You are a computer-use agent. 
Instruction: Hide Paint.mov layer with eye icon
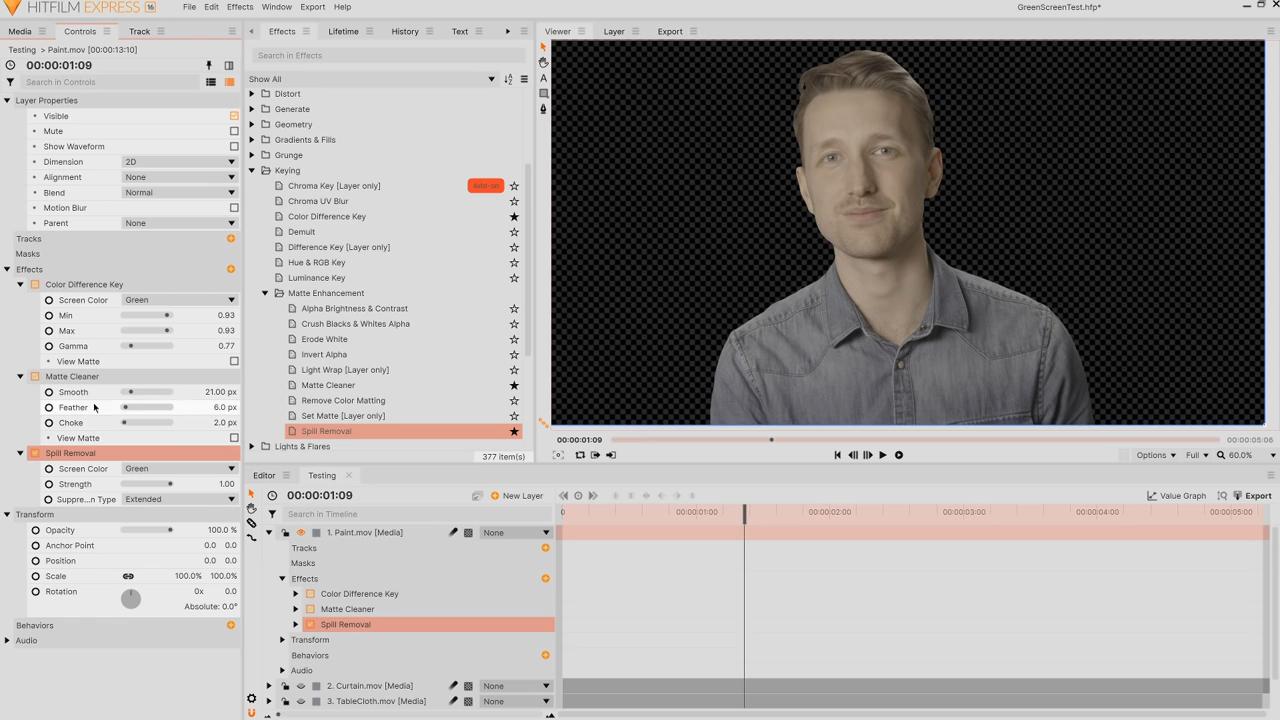(300, 533)
